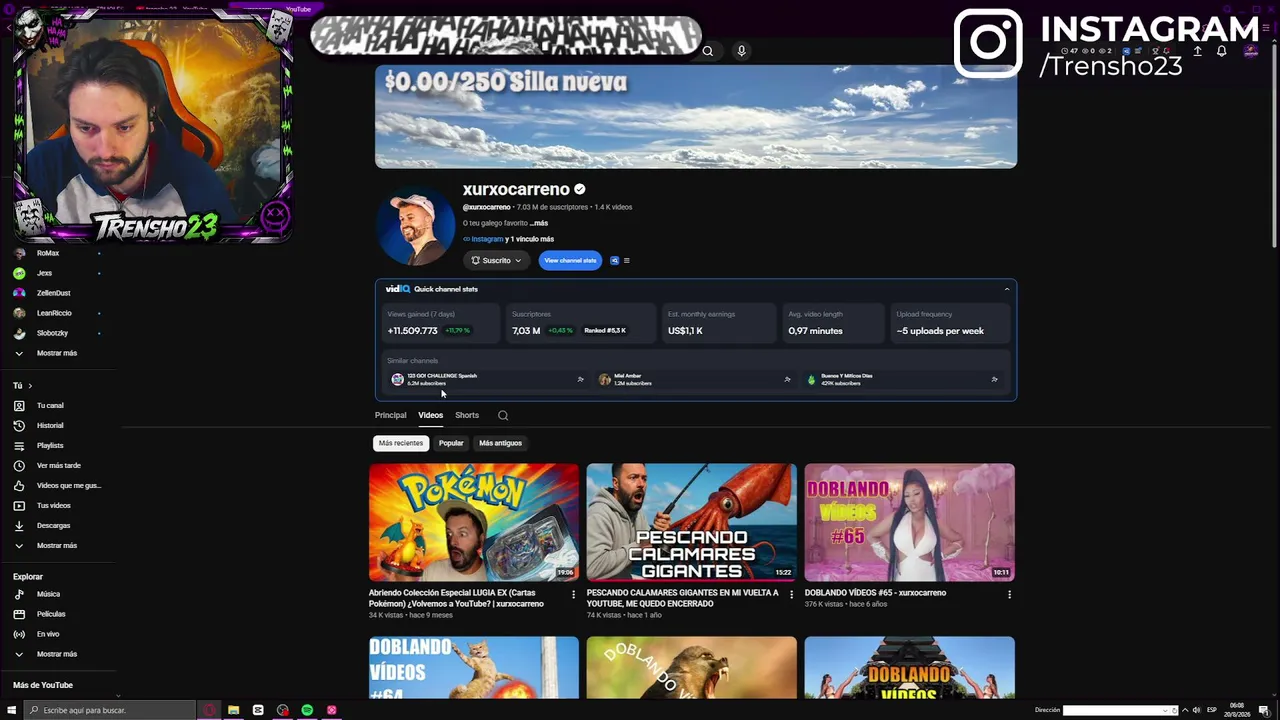Open the ZellenDust subscription channel
Screen dimensions: 1280x720
click(54, 293)
